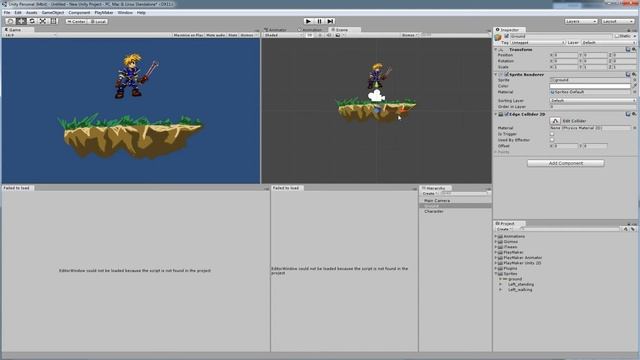Open the File menu
The width and height of the screenshot is (640, 360).
[x=7, y=13]
